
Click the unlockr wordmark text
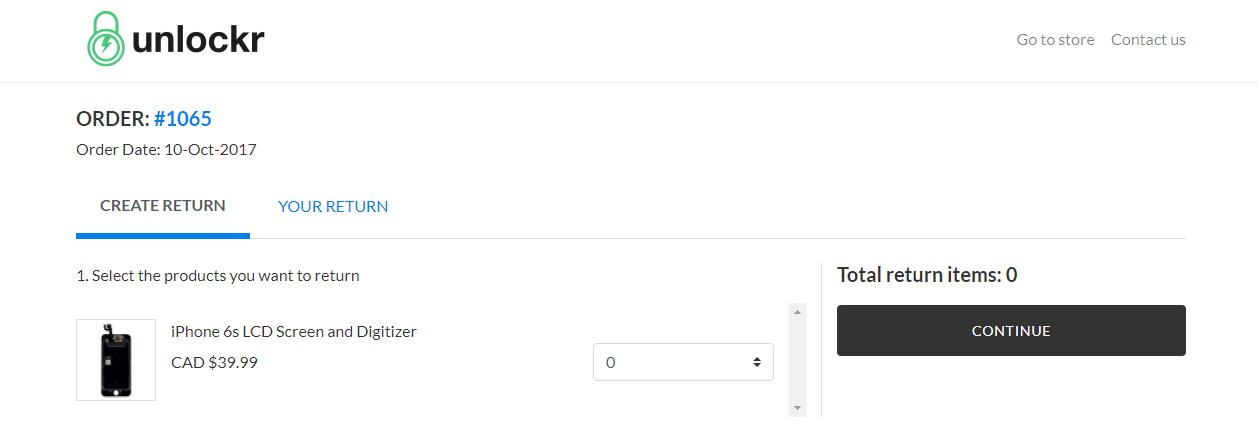[x=198, y=41]
